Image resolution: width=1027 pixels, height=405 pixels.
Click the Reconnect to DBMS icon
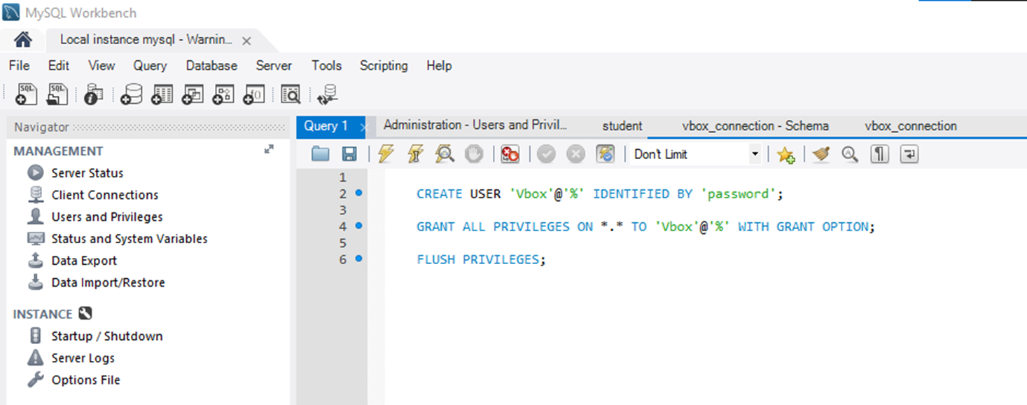click(x=327, y=95)
